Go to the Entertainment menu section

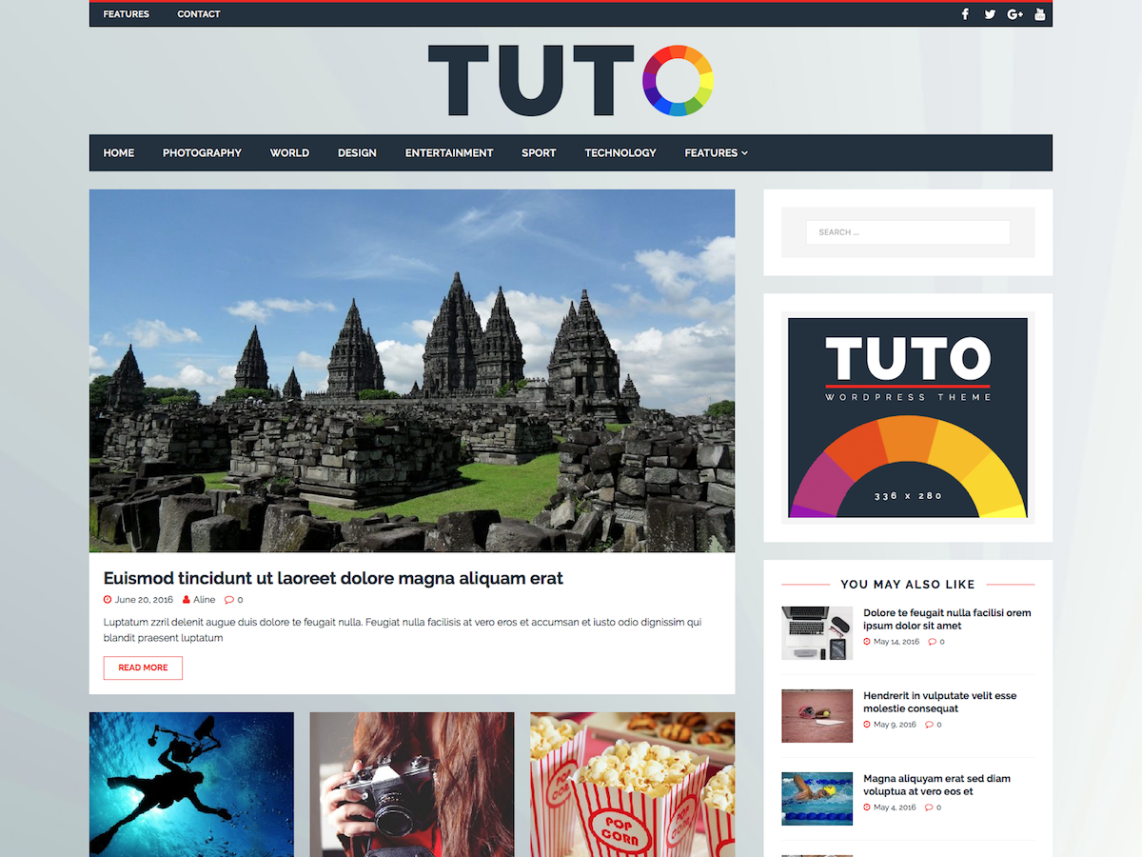448,153
